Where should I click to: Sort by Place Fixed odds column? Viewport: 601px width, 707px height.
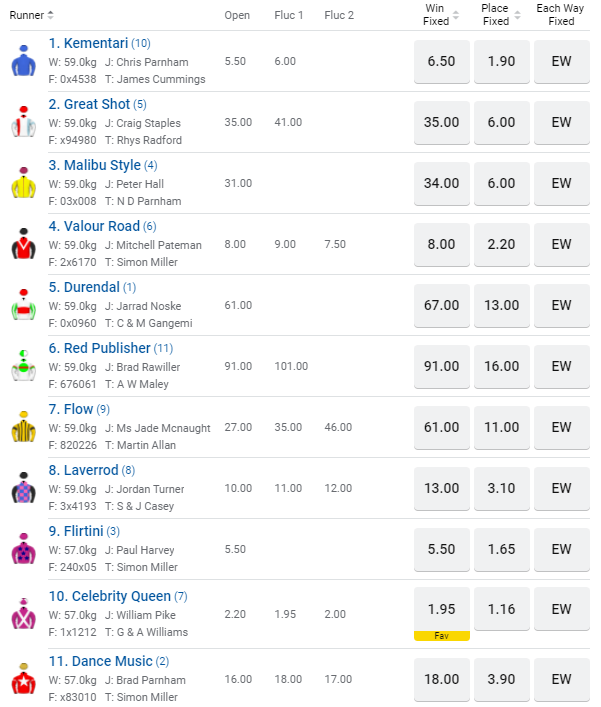515,15
